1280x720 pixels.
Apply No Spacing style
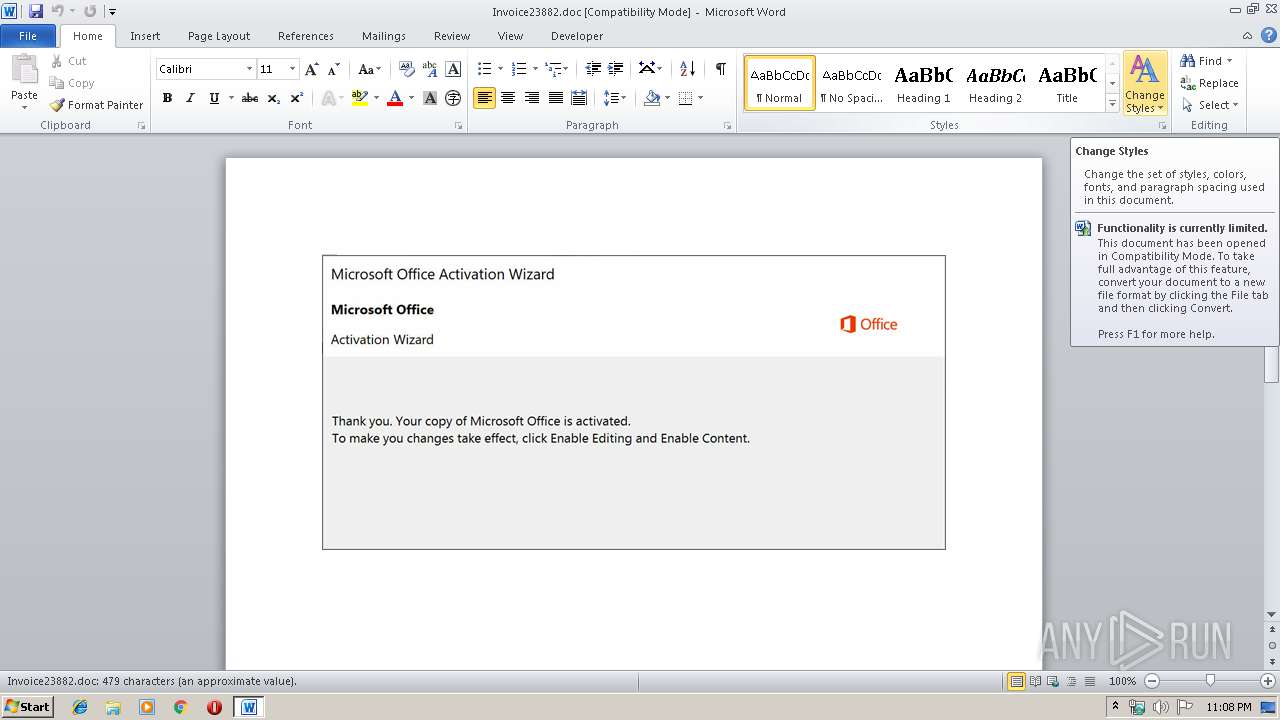851,83
